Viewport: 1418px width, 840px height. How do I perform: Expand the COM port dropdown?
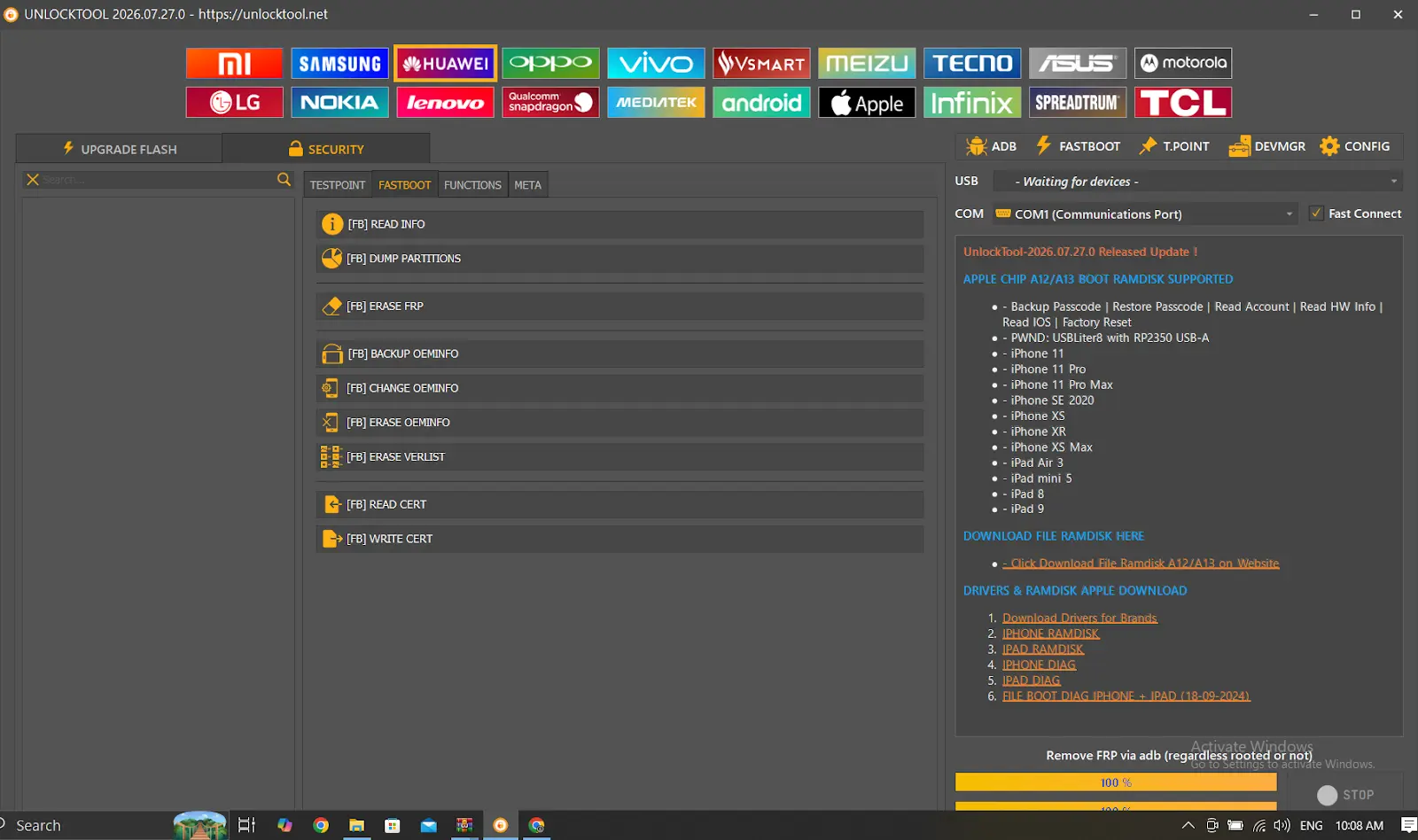click(1144, 214)
